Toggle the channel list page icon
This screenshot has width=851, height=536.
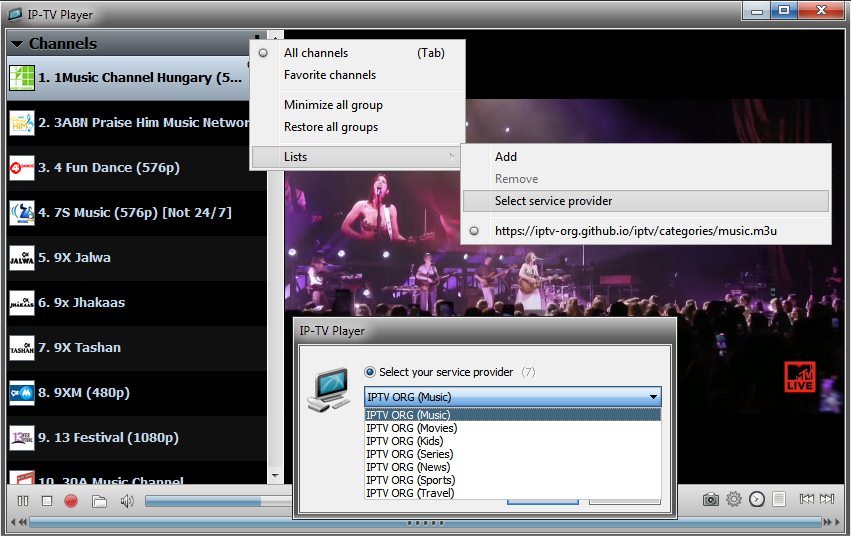tap(779, 499)
